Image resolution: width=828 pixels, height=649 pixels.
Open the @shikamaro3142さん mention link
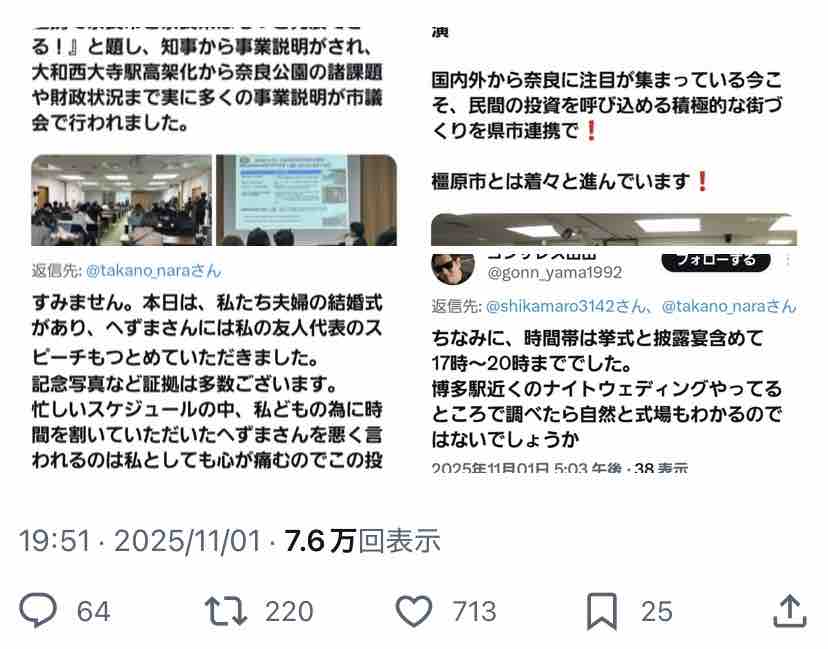tap(566, 306)
